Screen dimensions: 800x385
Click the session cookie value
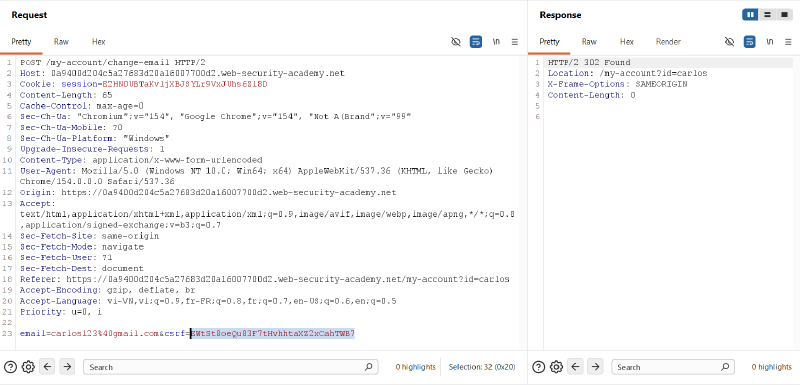coord(184,84)
